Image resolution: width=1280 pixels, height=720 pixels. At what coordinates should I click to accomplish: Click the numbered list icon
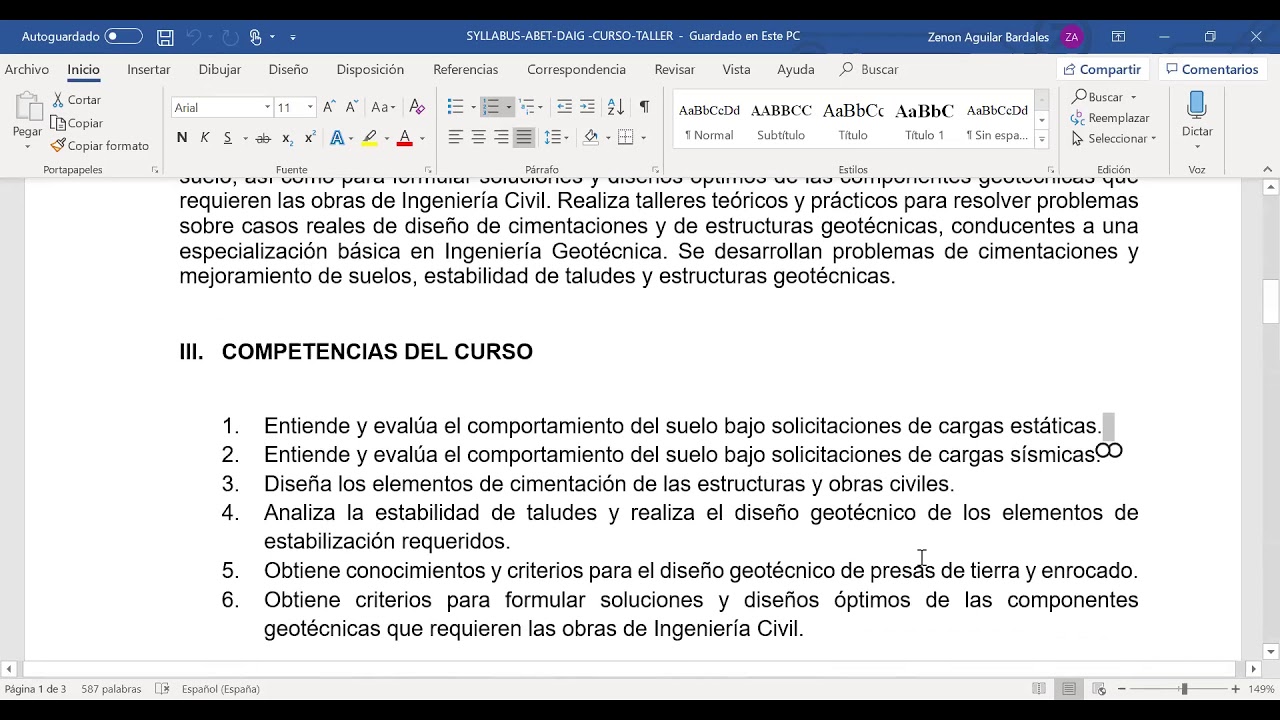(x=490, y=107)
